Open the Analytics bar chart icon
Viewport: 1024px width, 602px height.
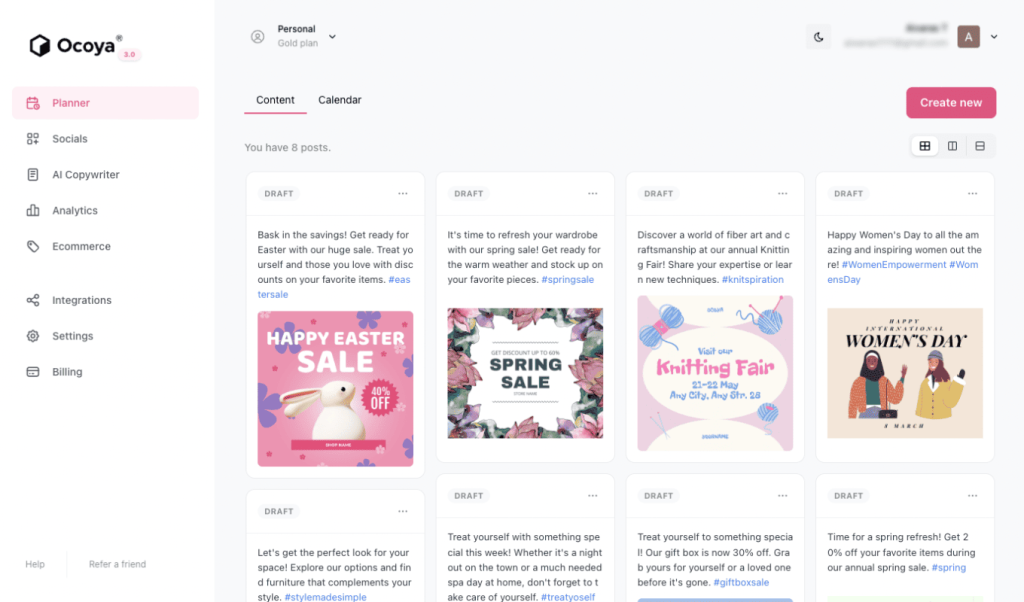(x=33, y=210)
